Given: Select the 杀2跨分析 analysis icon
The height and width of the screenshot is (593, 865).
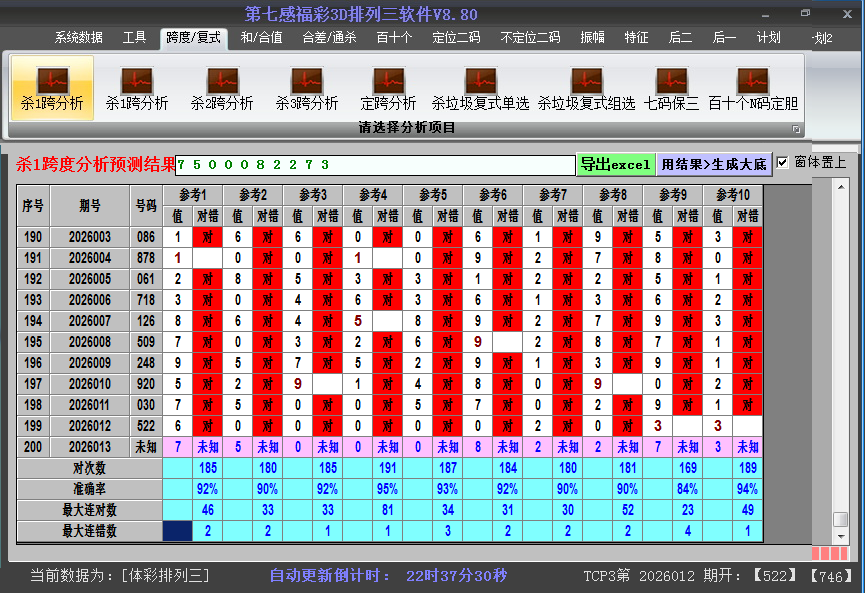Looking at the screenshot, I should 222,88.
